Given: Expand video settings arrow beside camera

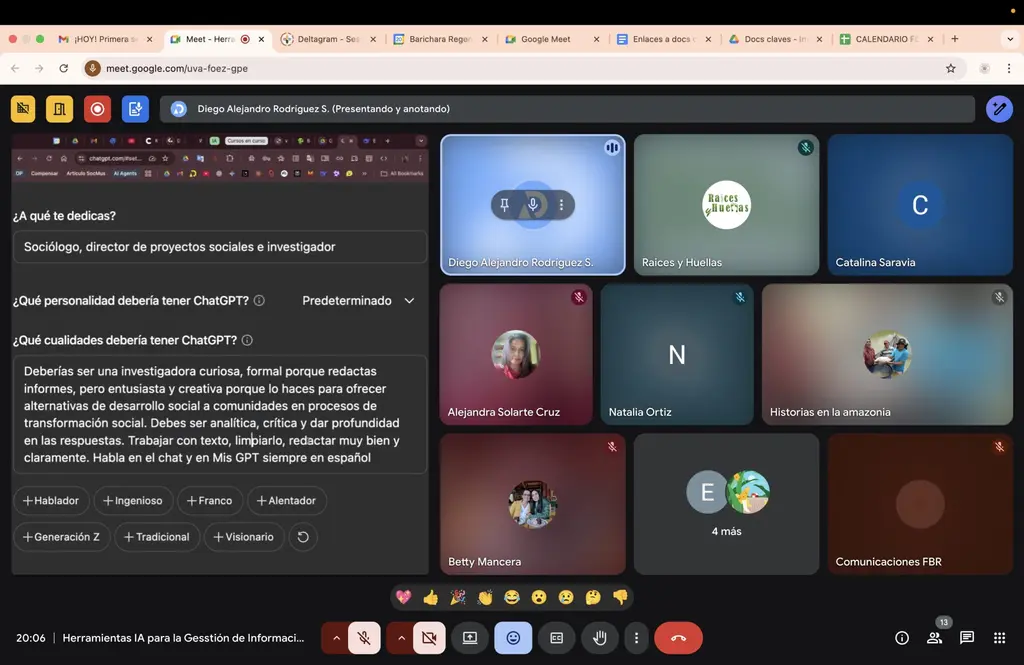Looking at the screenshot, I should pyautogui.click(x=401, y=638).
